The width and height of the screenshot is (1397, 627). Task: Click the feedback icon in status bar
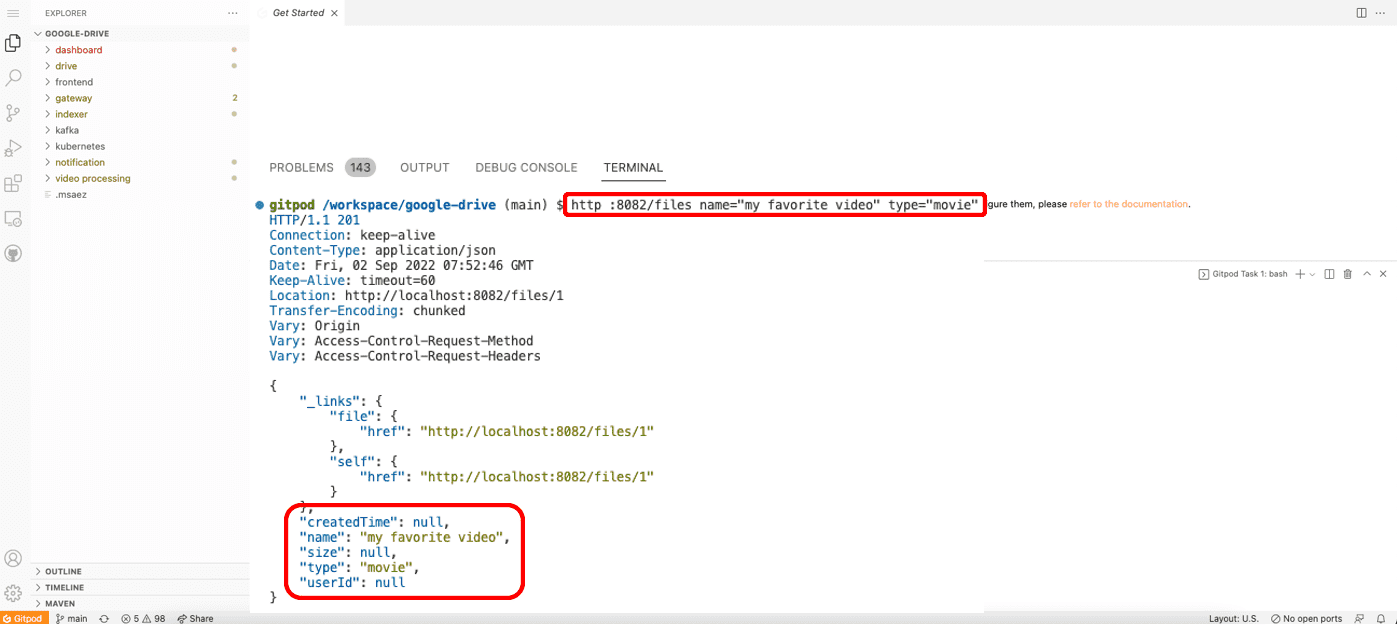tap(1361, 619)
